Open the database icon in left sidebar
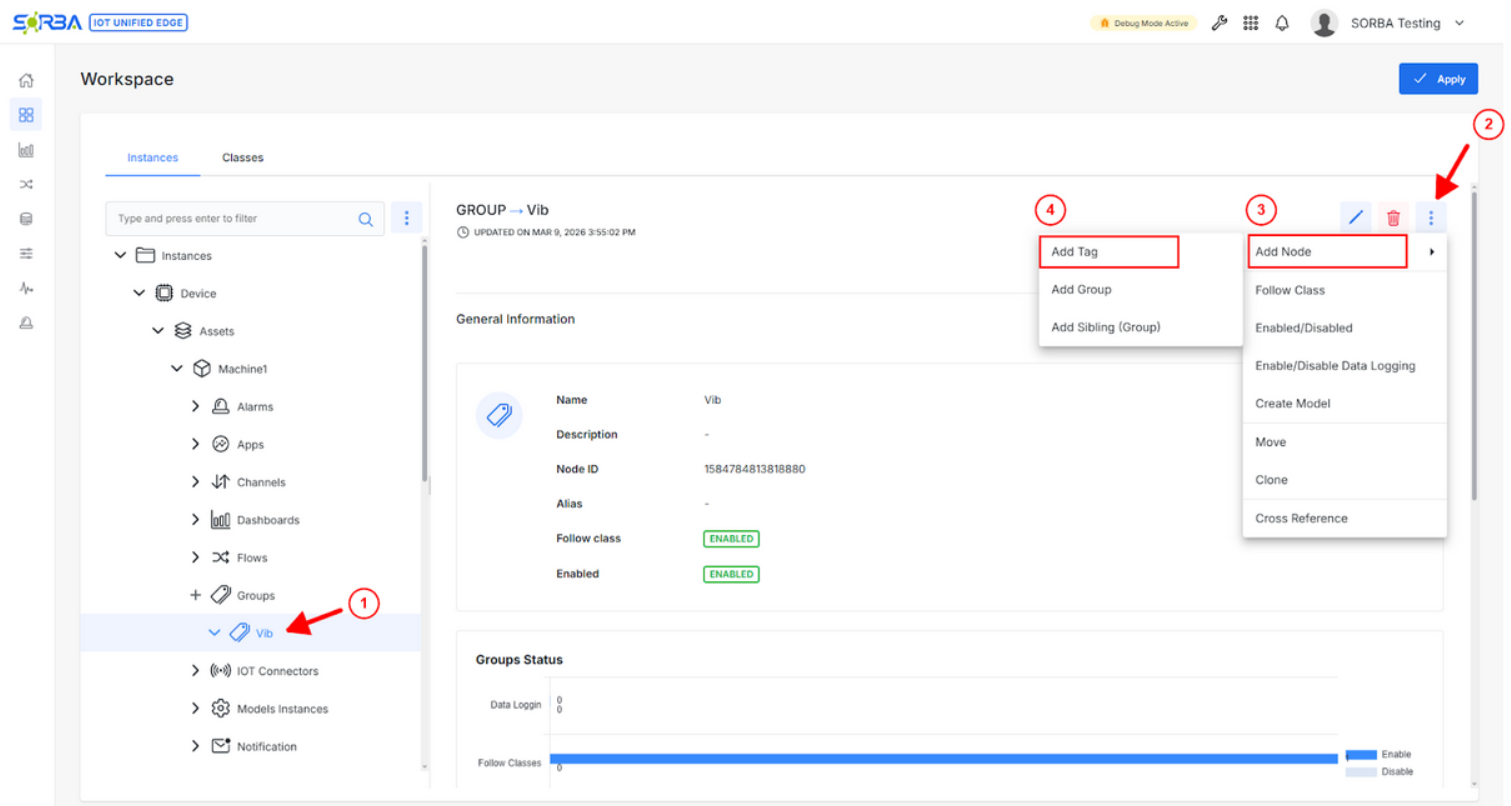Screen dimensions: 1511x806 (x=26, y=219)
